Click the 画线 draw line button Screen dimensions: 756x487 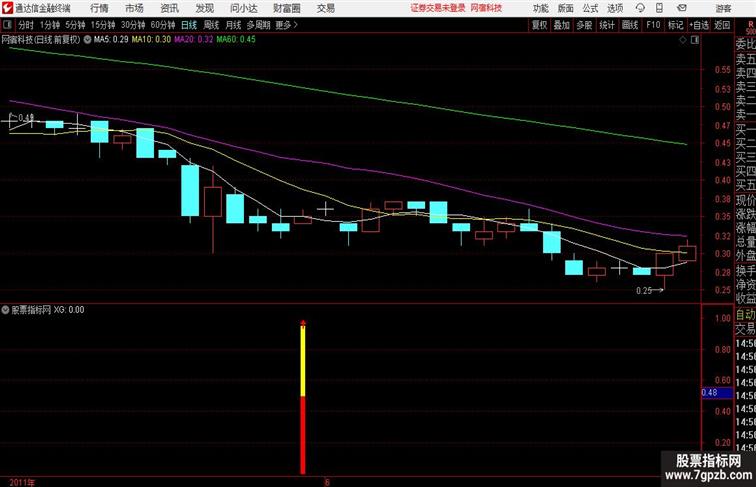click(630, 25)
